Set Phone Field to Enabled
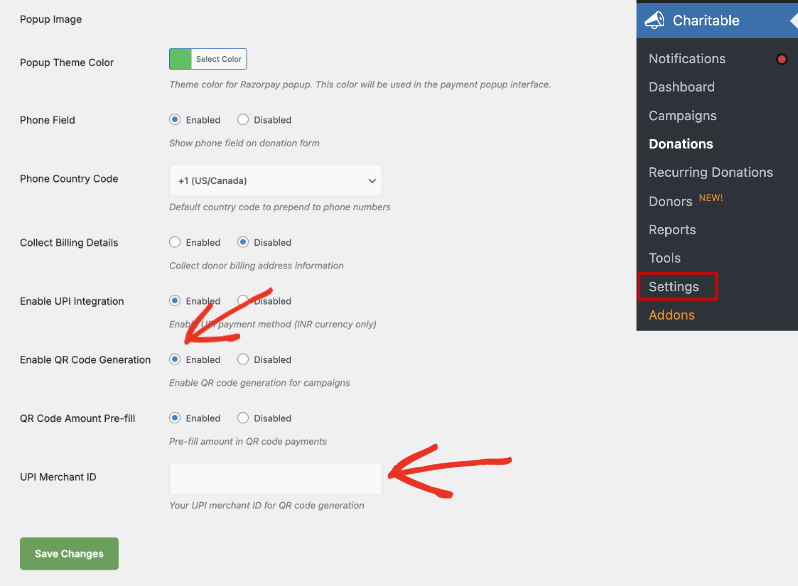 (175, 120)
